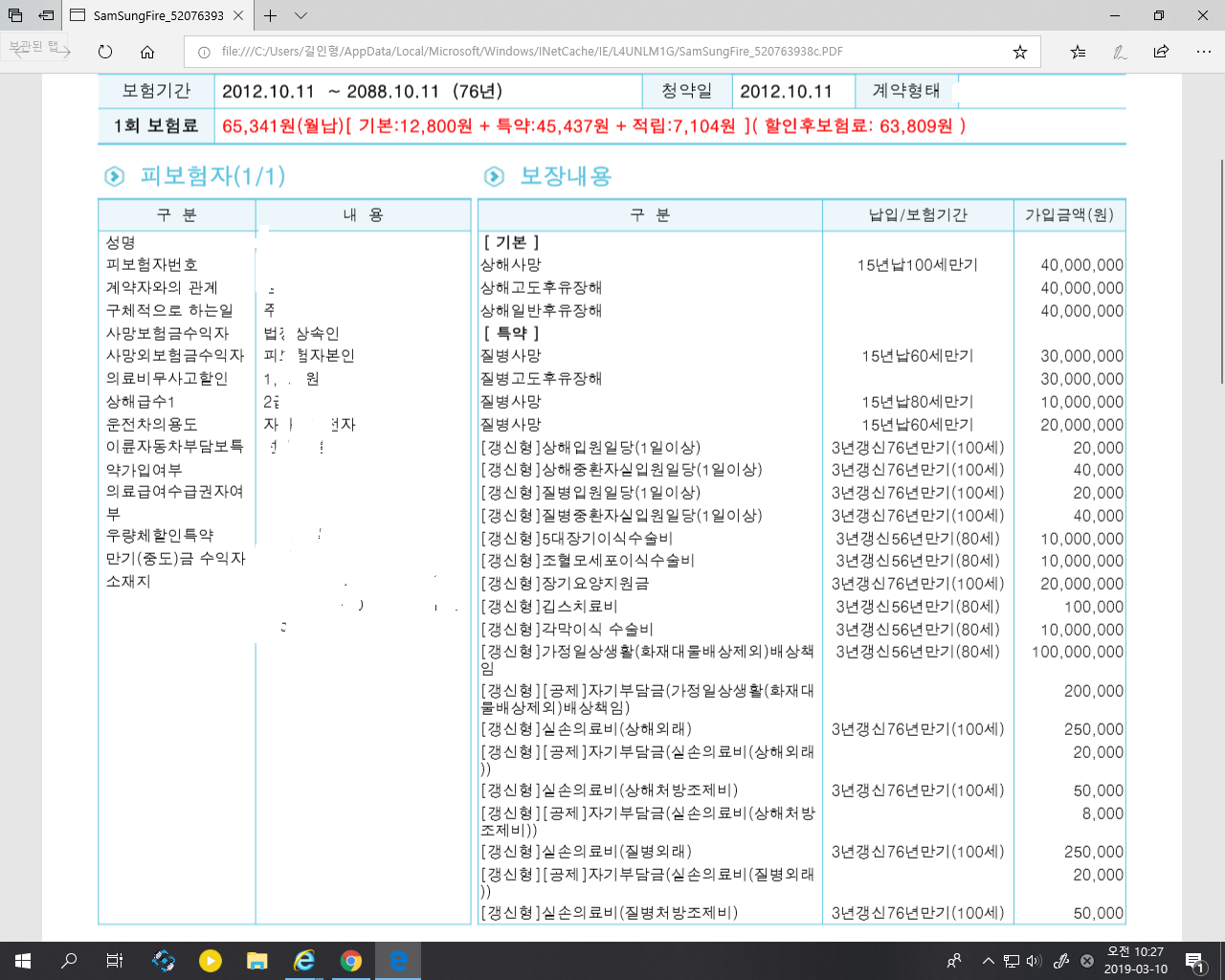
Task: Add this page to favorites star
Action: click(1020, 52)
